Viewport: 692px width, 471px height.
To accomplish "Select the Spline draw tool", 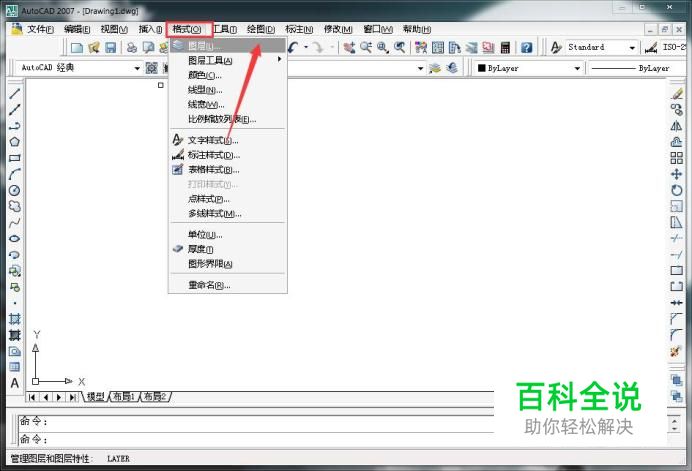I will point(15,222).
